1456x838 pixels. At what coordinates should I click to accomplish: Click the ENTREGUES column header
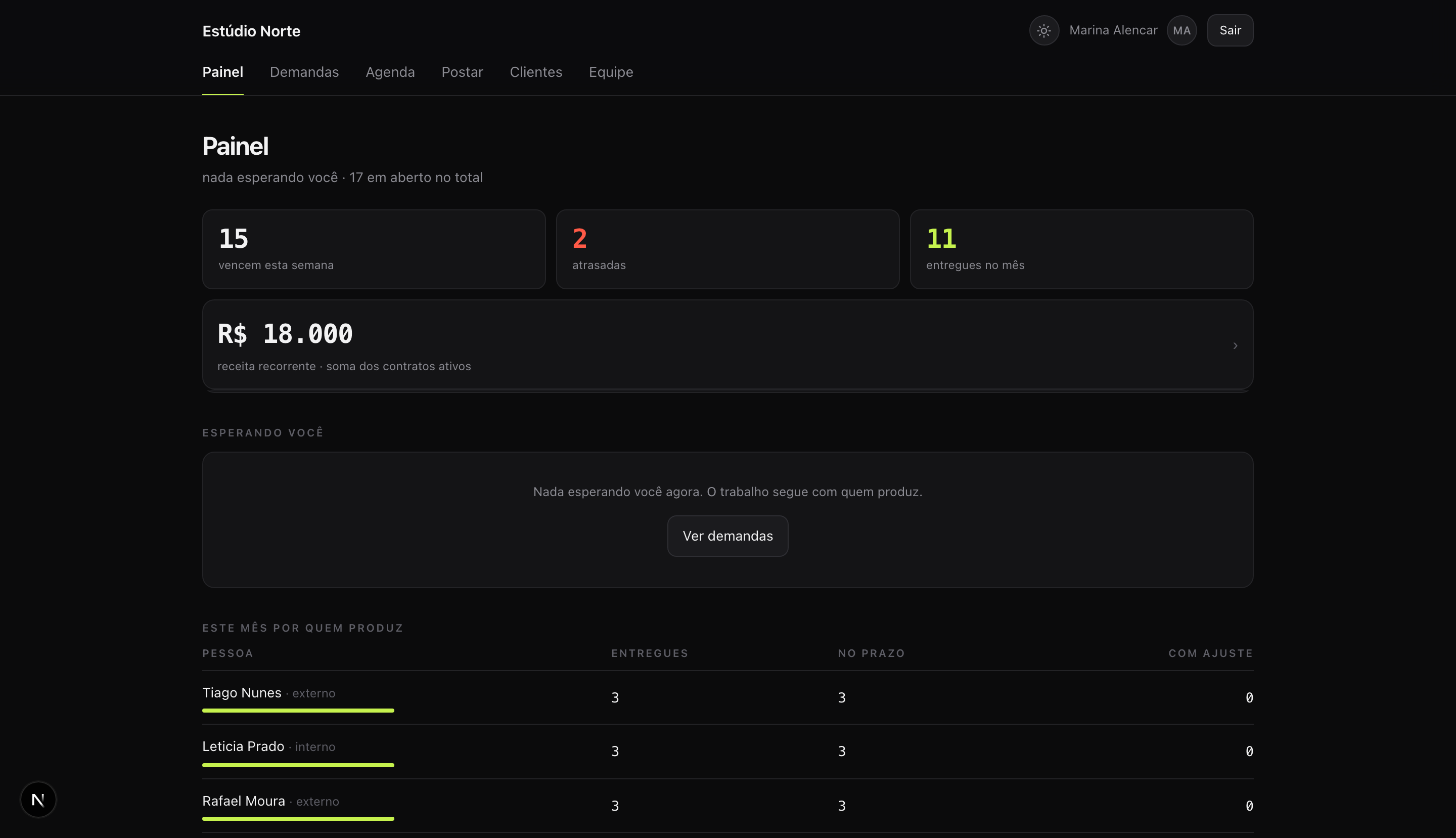pyautogui.click(x=650, y=653)
